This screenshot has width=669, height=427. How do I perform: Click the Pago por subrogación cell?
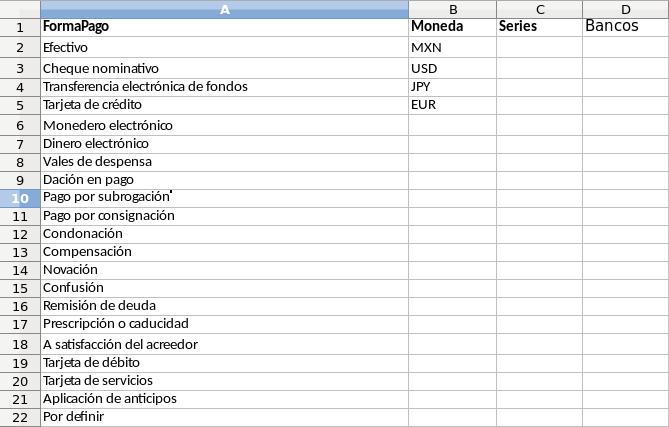tap(224, 198)
